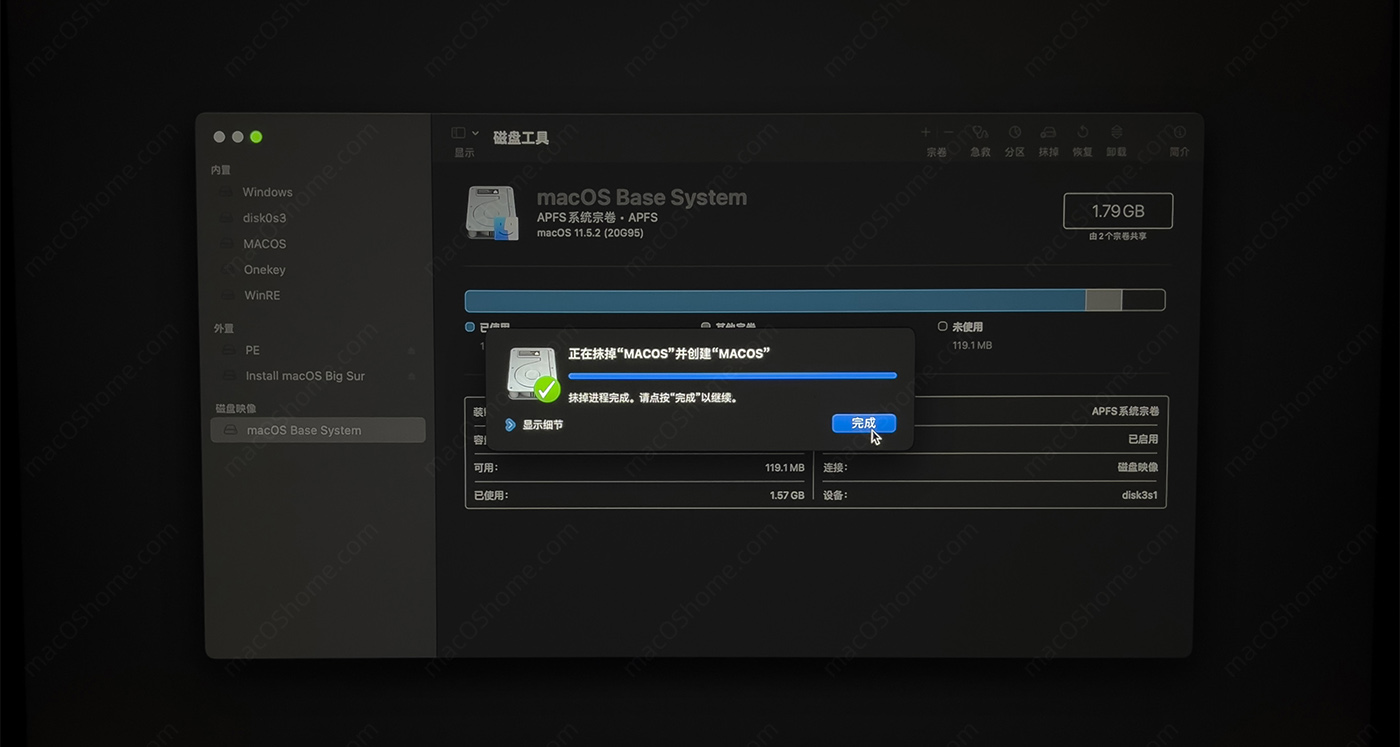Open the 简介 info toolbar icon

tap(1179, 132)
